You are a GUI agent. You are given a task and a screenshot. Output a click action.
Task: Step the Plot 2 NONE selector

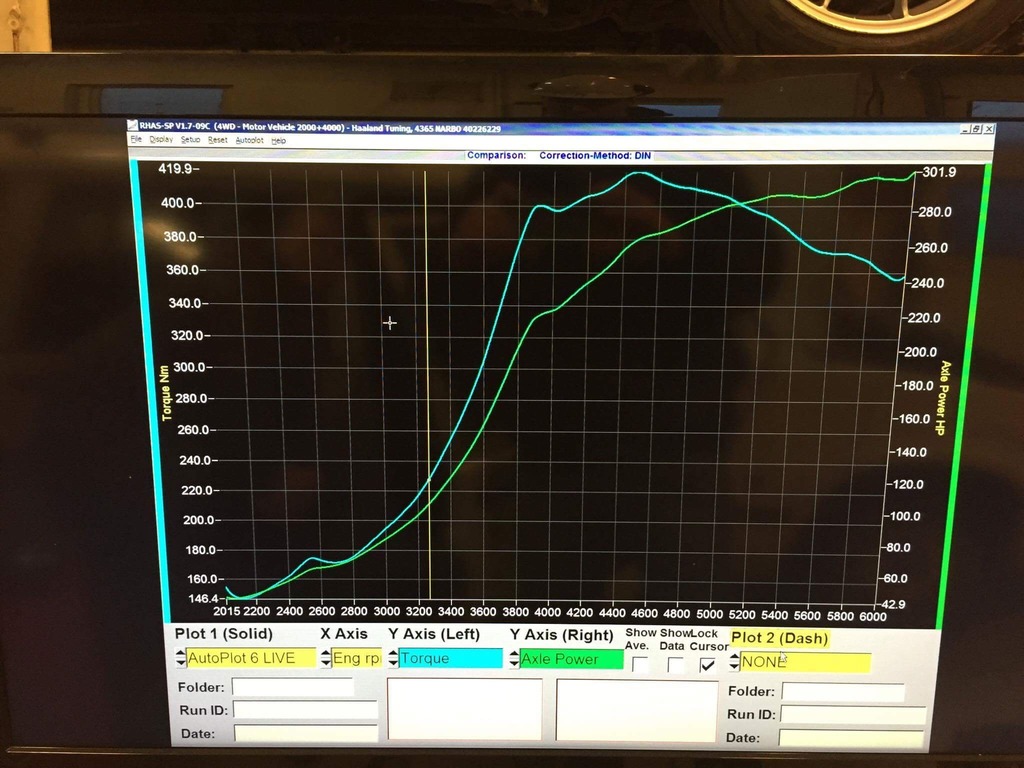tap(735, 662)
